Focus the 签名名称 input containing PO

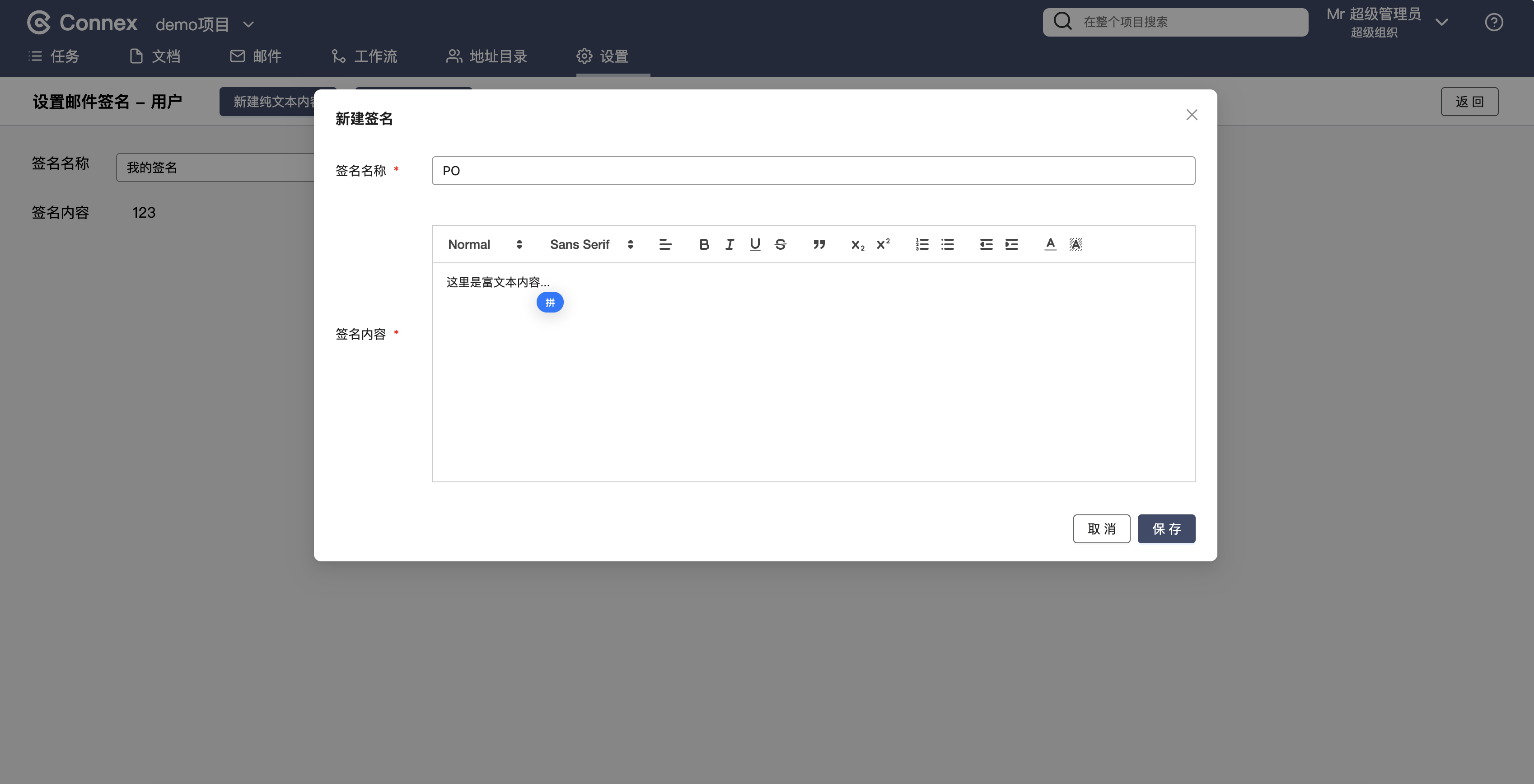tap(813, 171)
